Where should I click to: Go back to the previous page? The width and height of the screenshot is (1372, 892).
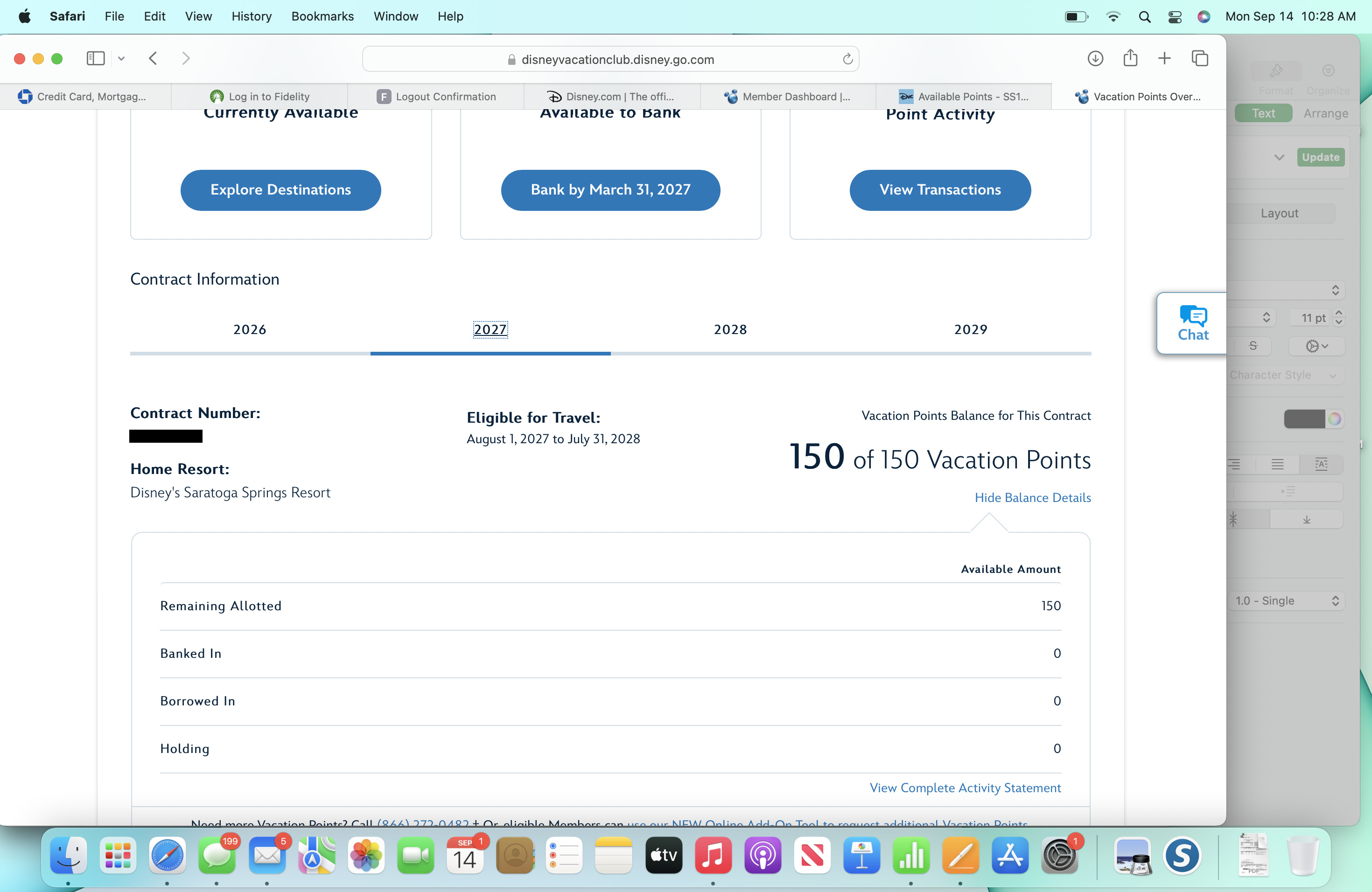point(153,58)
